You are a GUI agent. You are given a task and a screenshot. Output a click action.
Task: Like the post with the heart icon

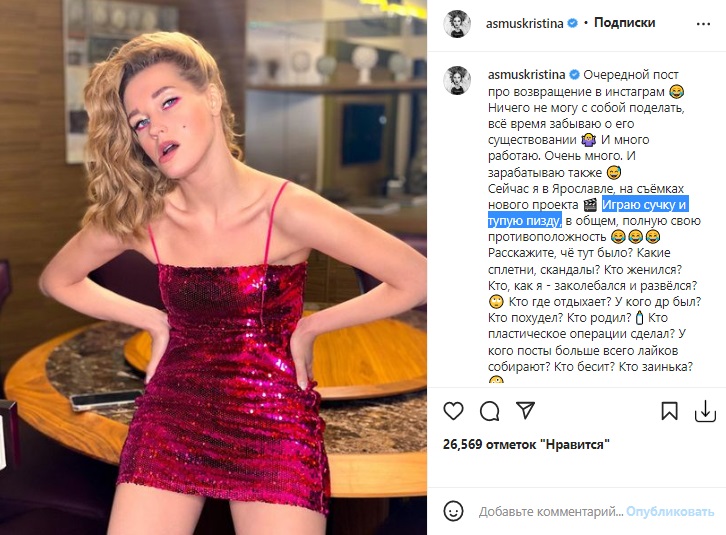point(453,411)
